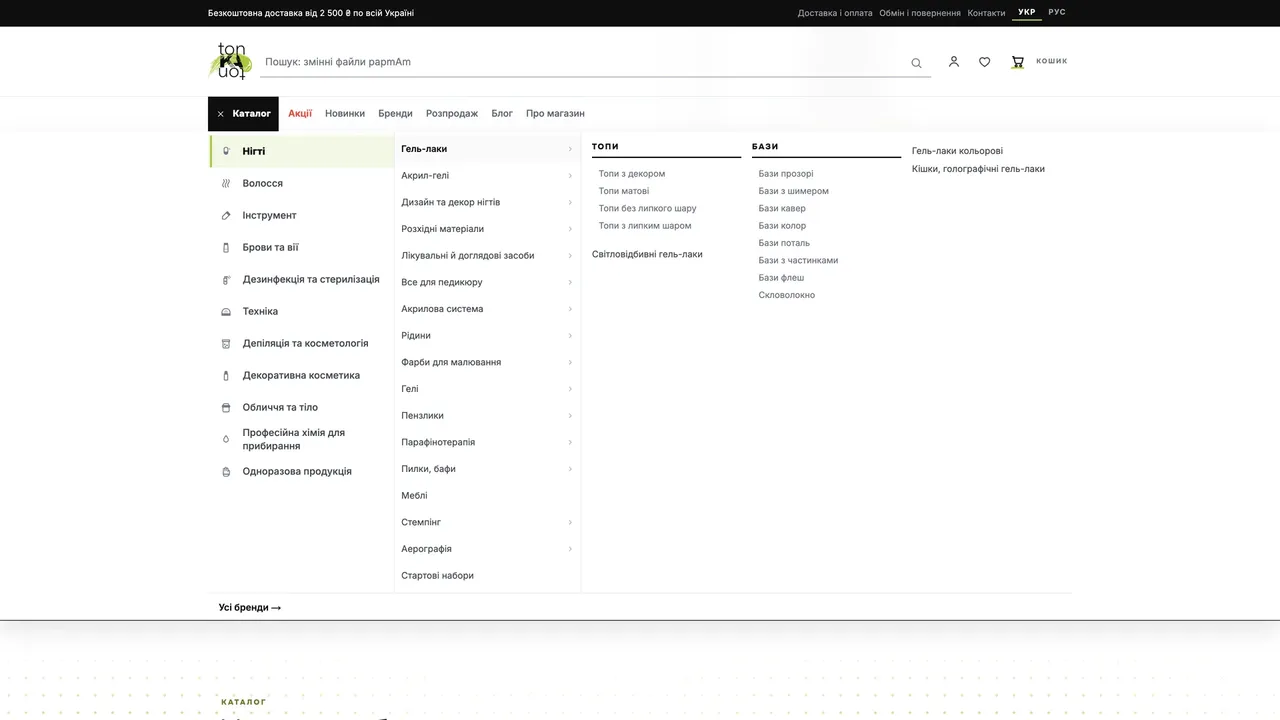The height and width of the screenshot is (720, 1280).
Task: Open the Бази з шимером subcategory
Action: pos(794,191)
